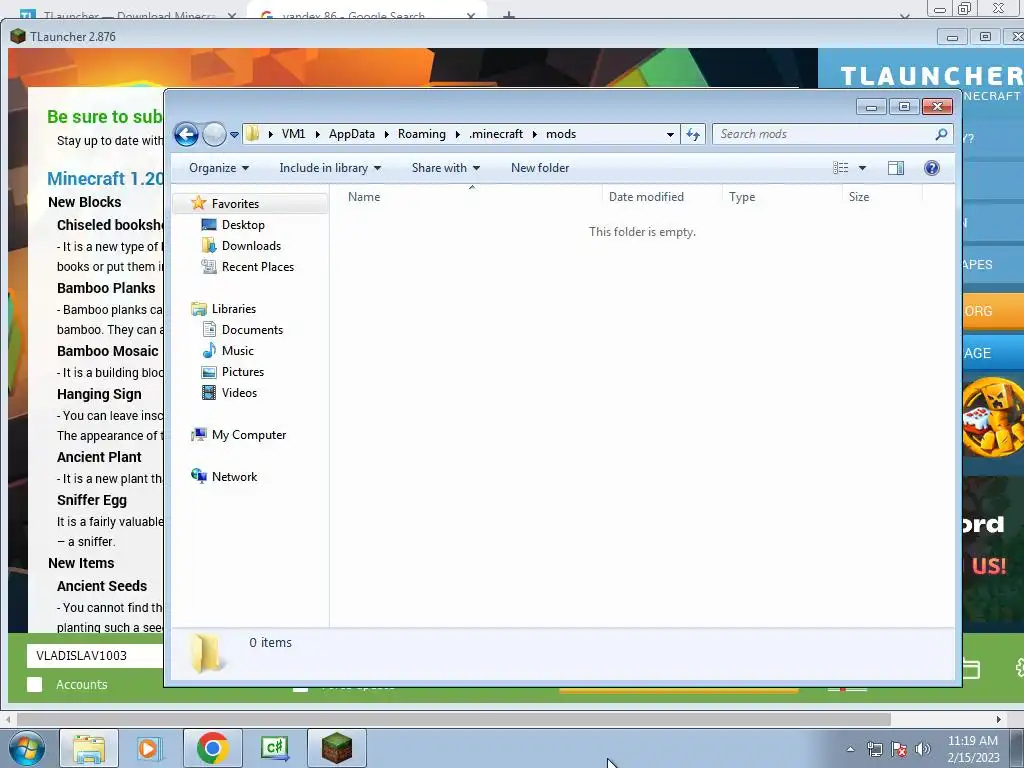Launch Windows Media Player from taskbar
The image size is (1024, 768).
point(150,748)
